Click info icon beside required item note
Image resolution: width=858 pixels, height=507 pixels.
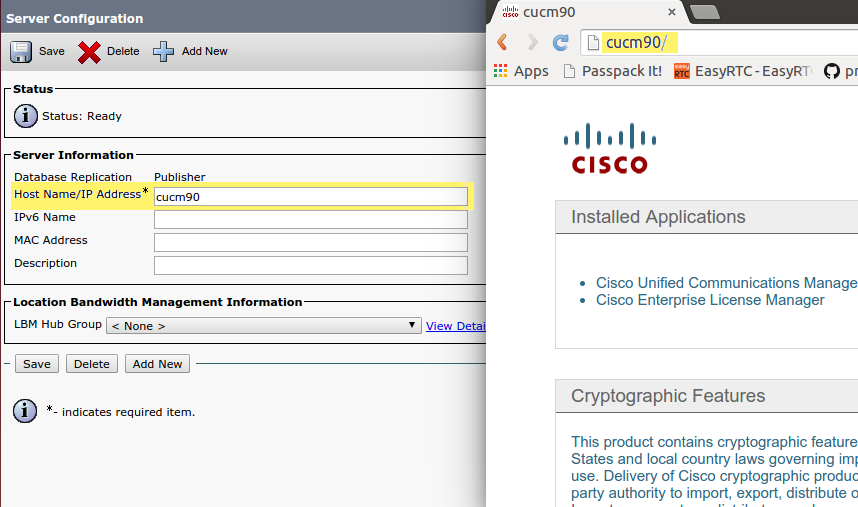(x=25, y=411)
